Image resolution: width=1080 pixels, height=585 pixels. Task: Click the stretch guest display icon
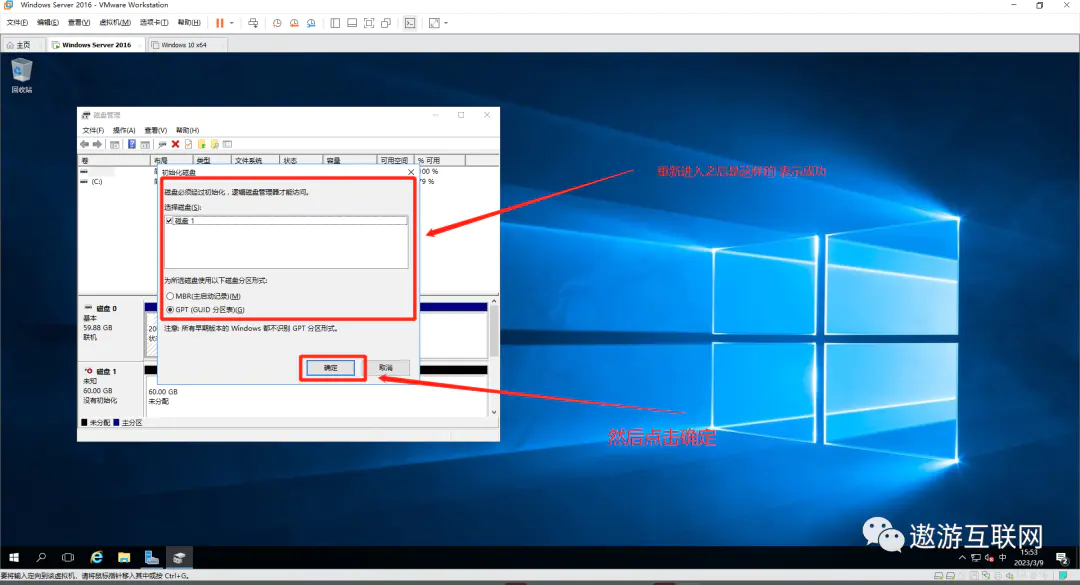pos(434,23)
